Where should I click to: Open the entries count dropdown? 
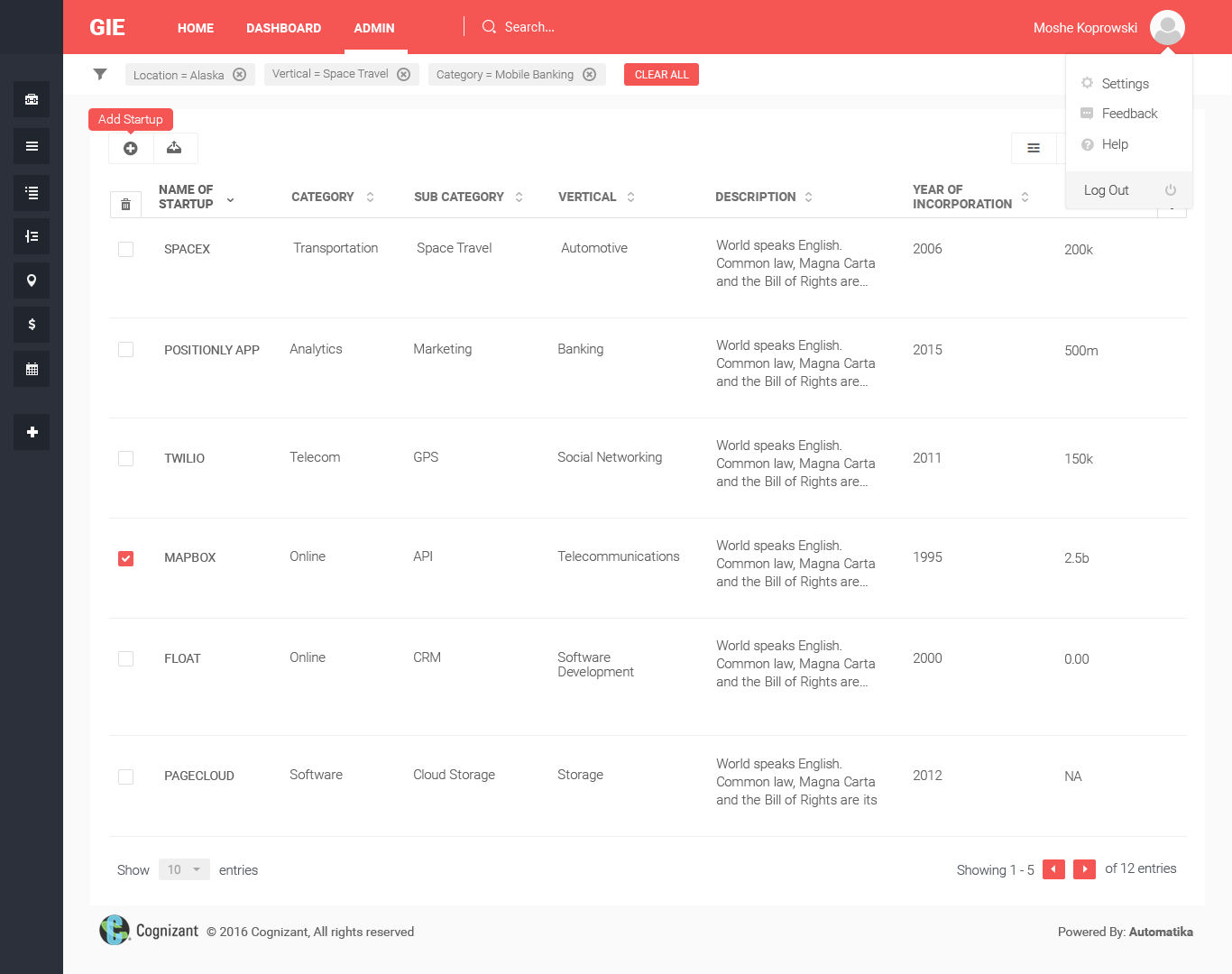coord(184,869)
